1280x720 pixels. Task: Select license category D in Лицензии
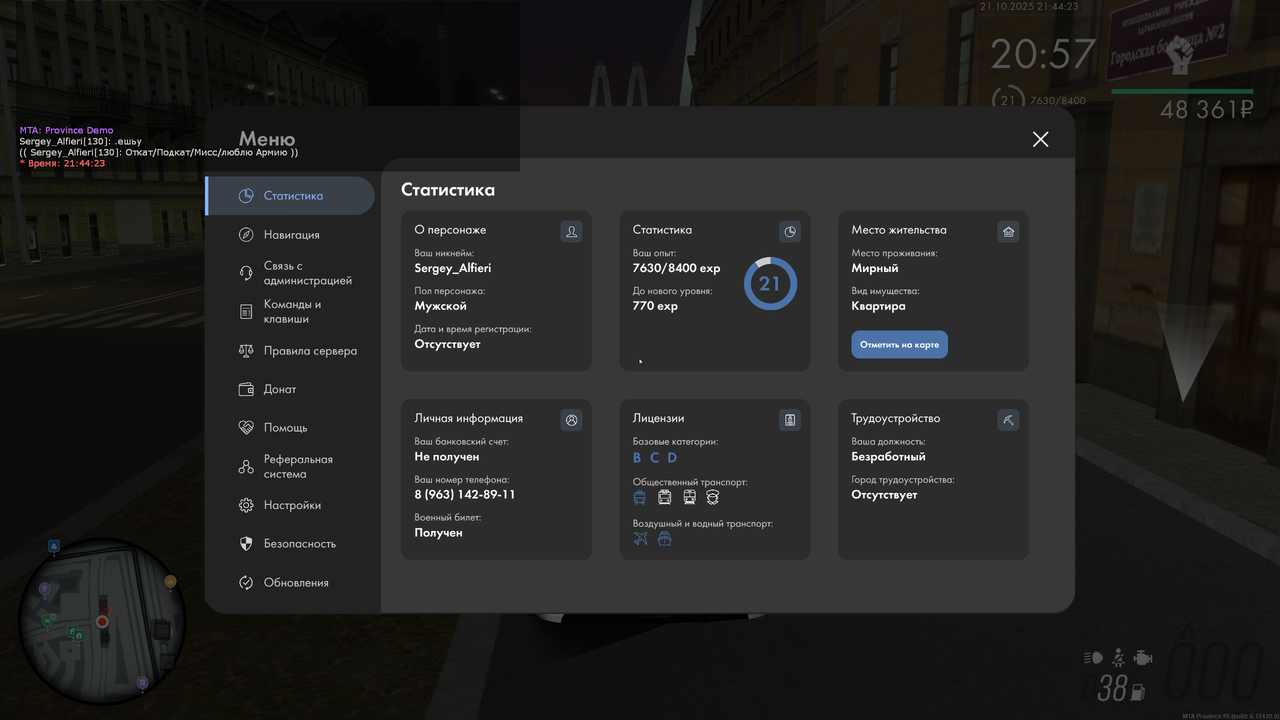672,457
